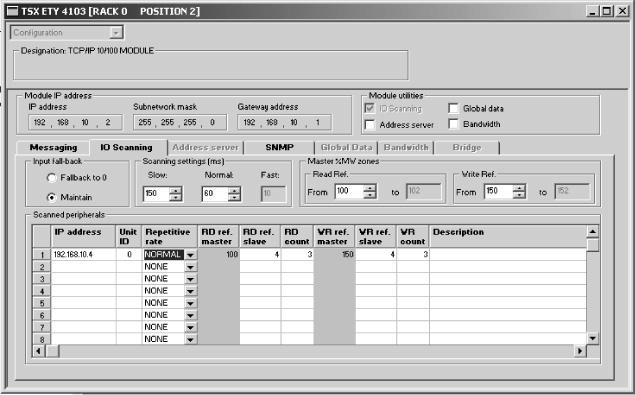Open row 6 repetitive rate dropdown
The height and width of the screenshot is (395, 635).
click(x=190, y=316)
